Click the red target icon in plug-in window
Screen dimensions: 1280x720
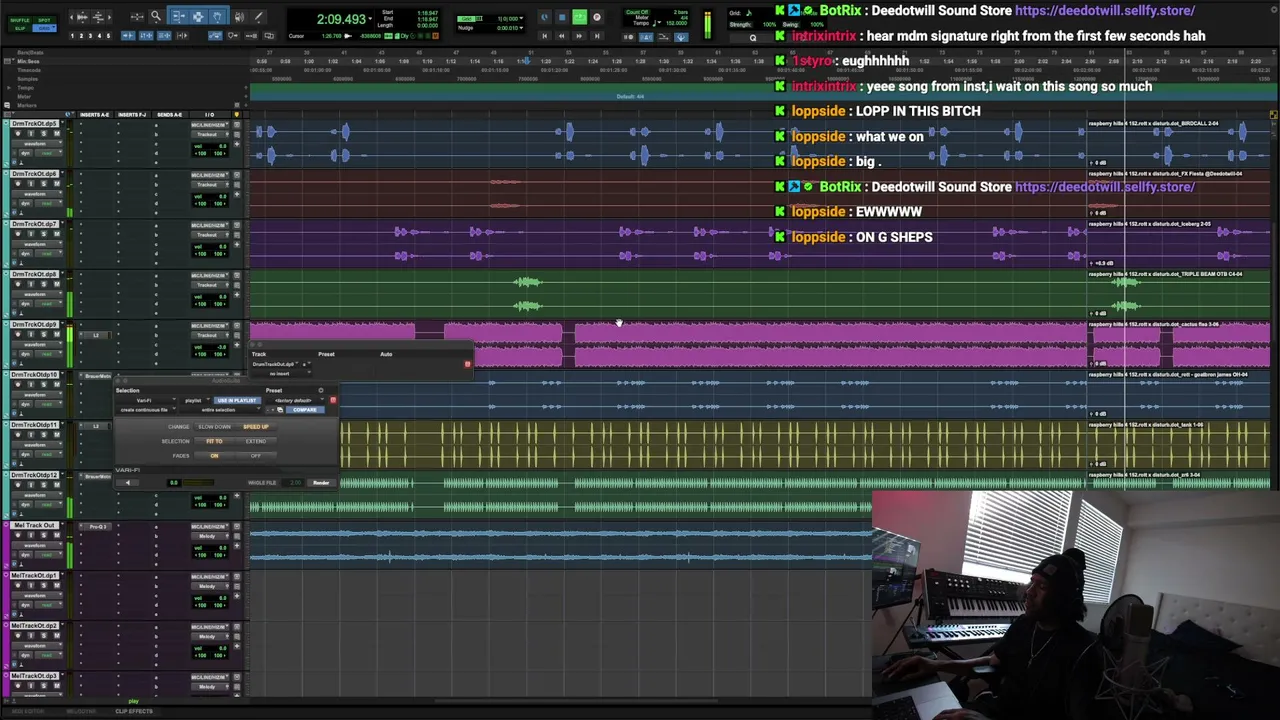click(467, 364)
